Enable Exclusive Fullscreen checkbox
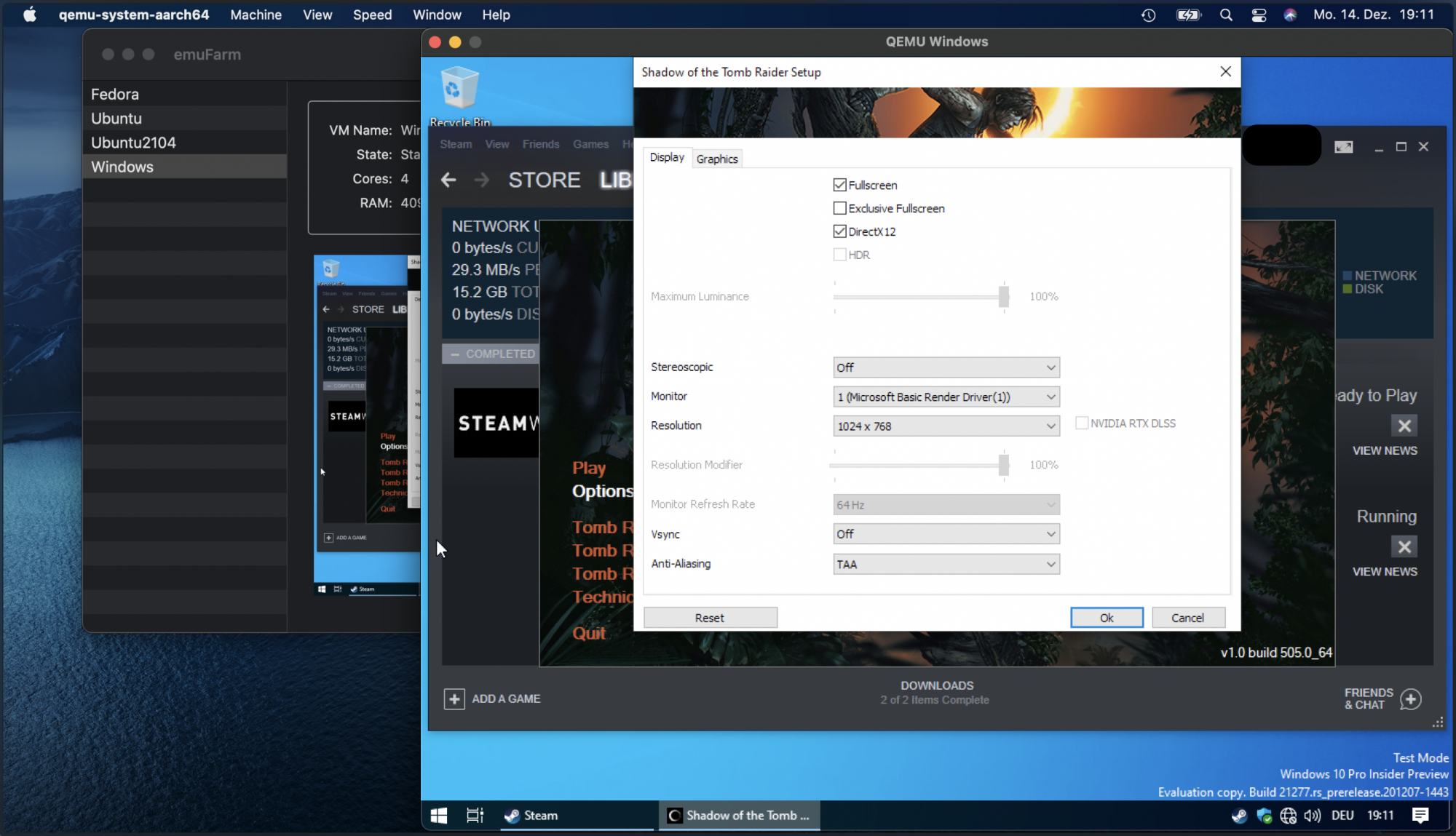 [x=840, y=208]
